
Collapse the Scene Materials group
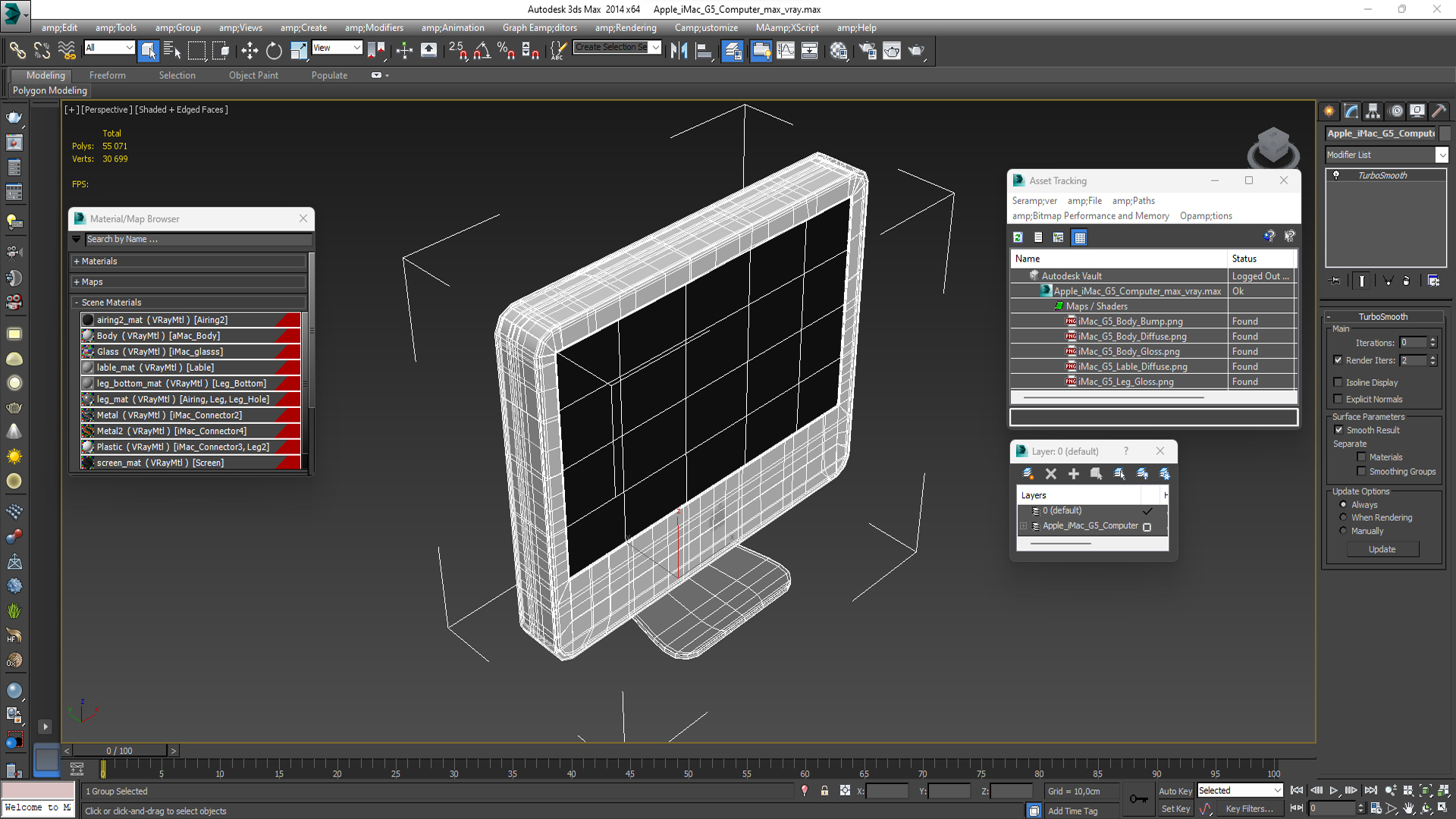(x=189, y=302)
